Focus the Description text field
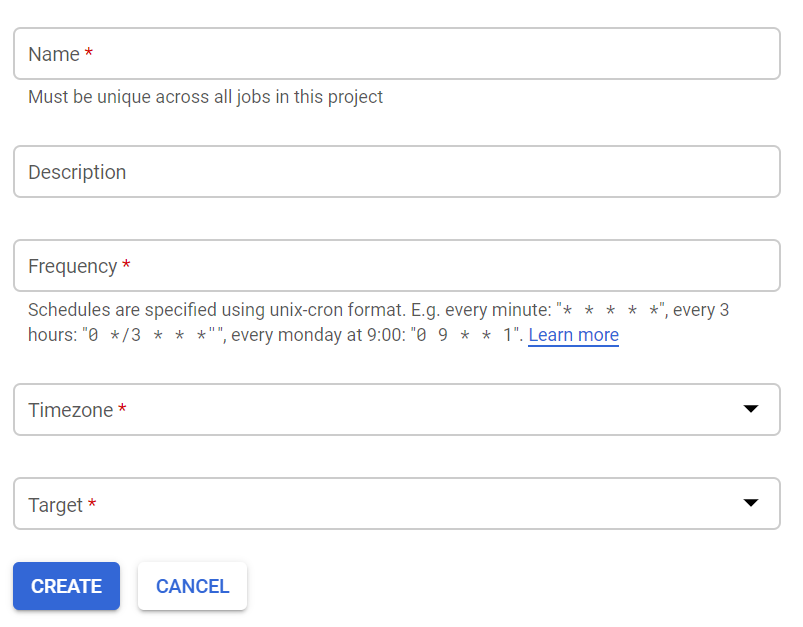 tap(396, 172)
